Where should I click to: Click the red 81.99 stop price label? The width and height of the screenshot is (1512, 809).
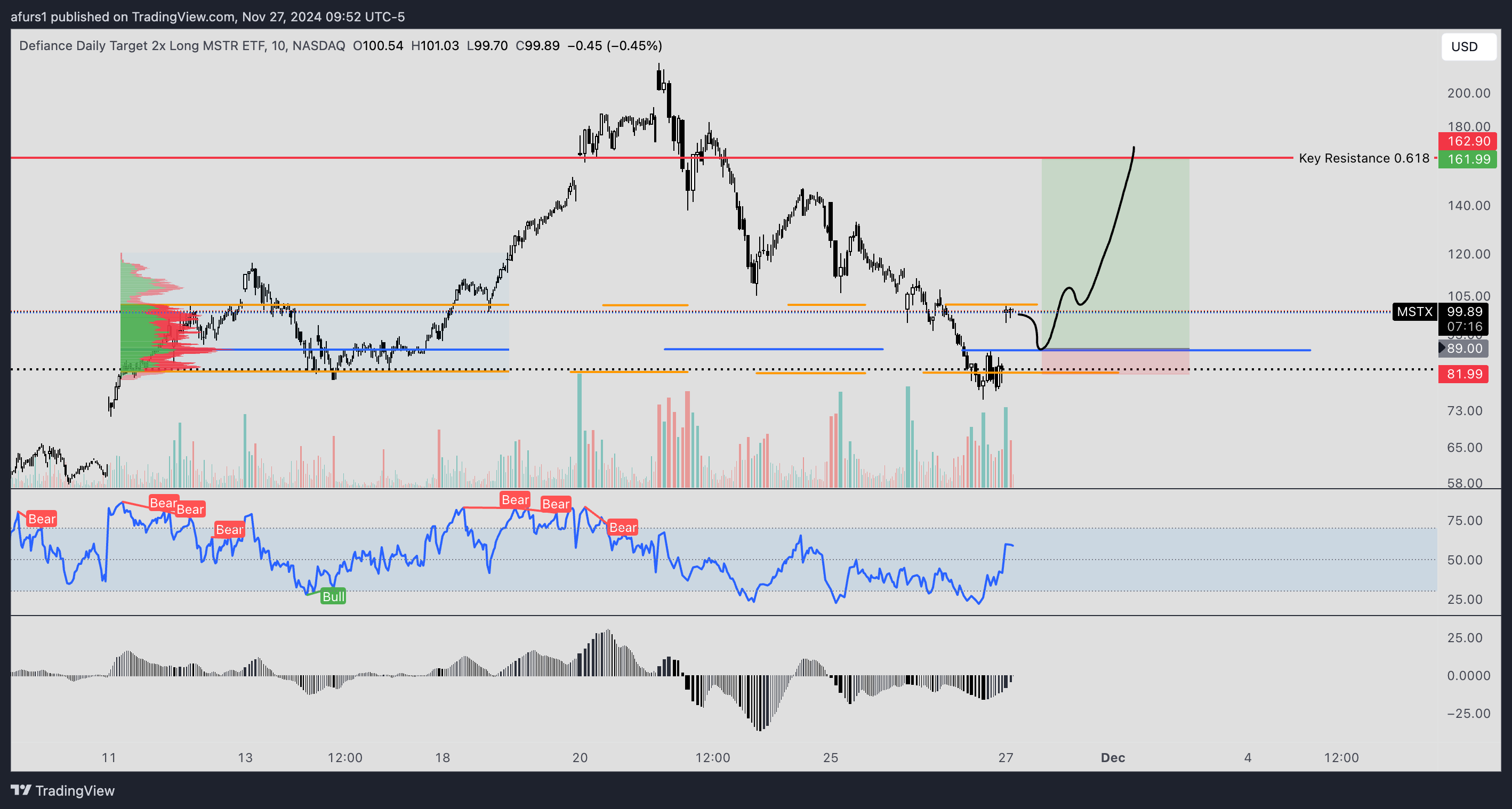coord(1463,374)
